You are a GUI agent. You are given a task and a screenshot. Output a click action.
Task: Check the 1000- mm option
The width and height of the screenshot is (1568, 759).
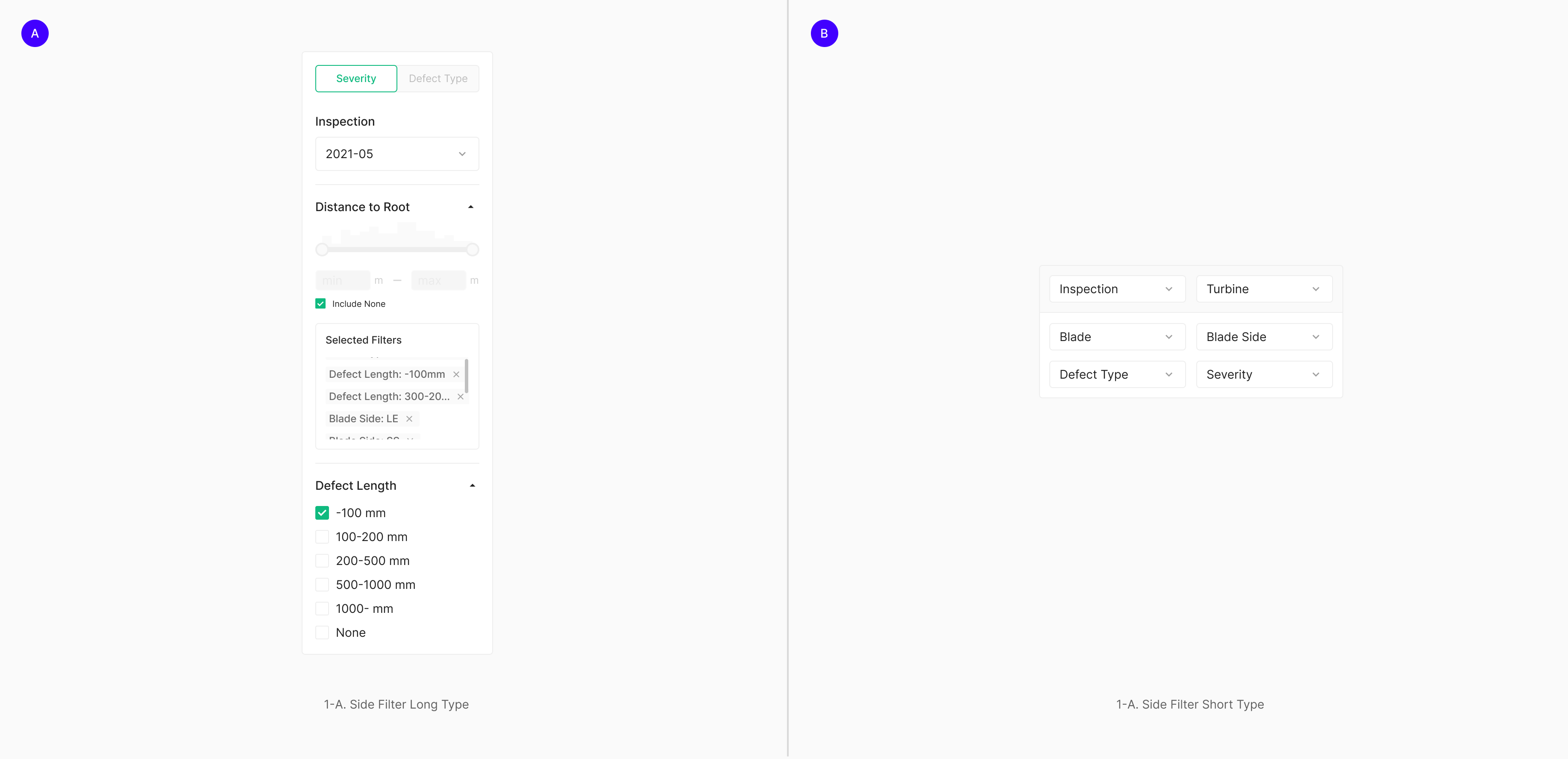[322, 609]
